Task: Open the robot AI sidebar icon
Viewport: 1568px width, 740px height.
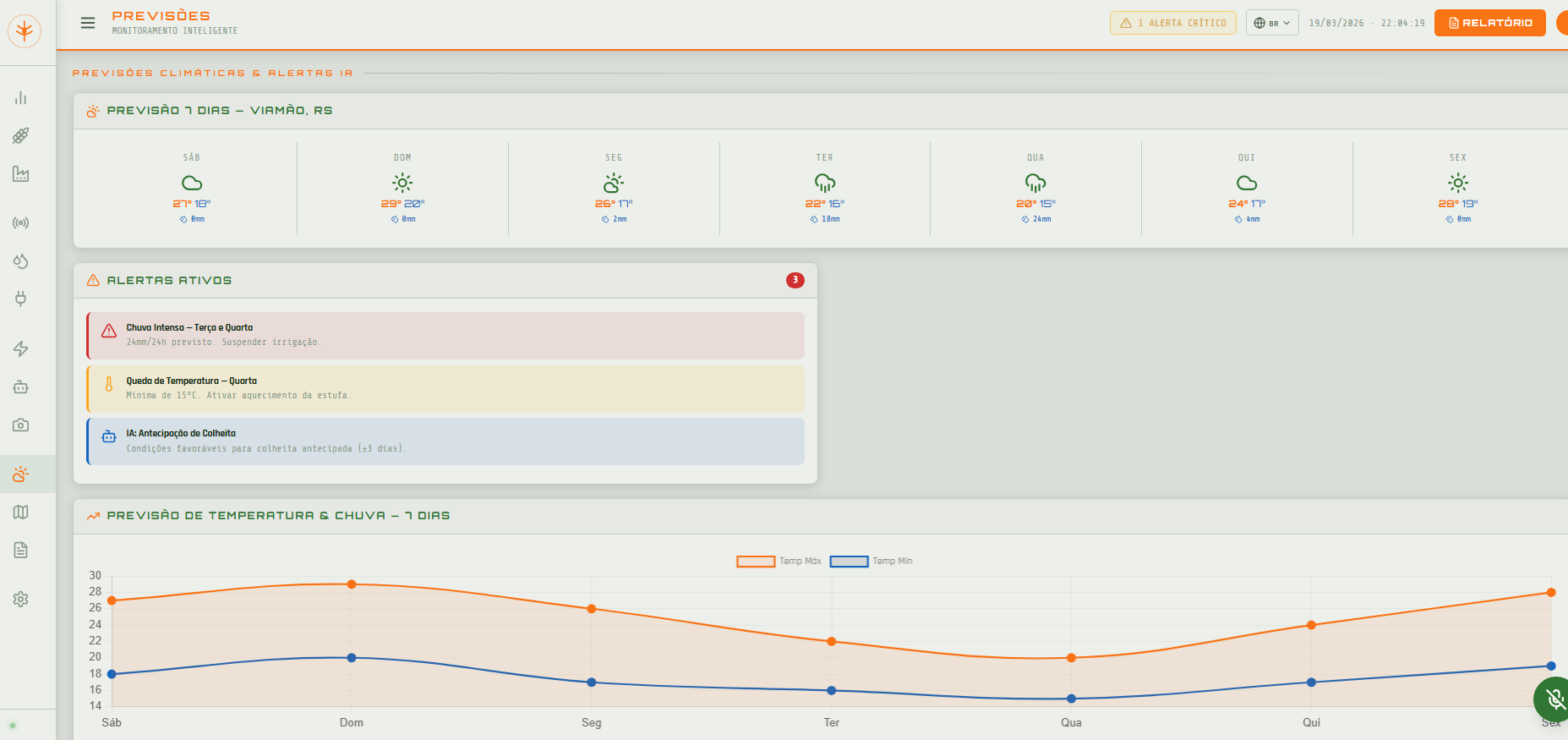Action: click(x=21, y=386)
